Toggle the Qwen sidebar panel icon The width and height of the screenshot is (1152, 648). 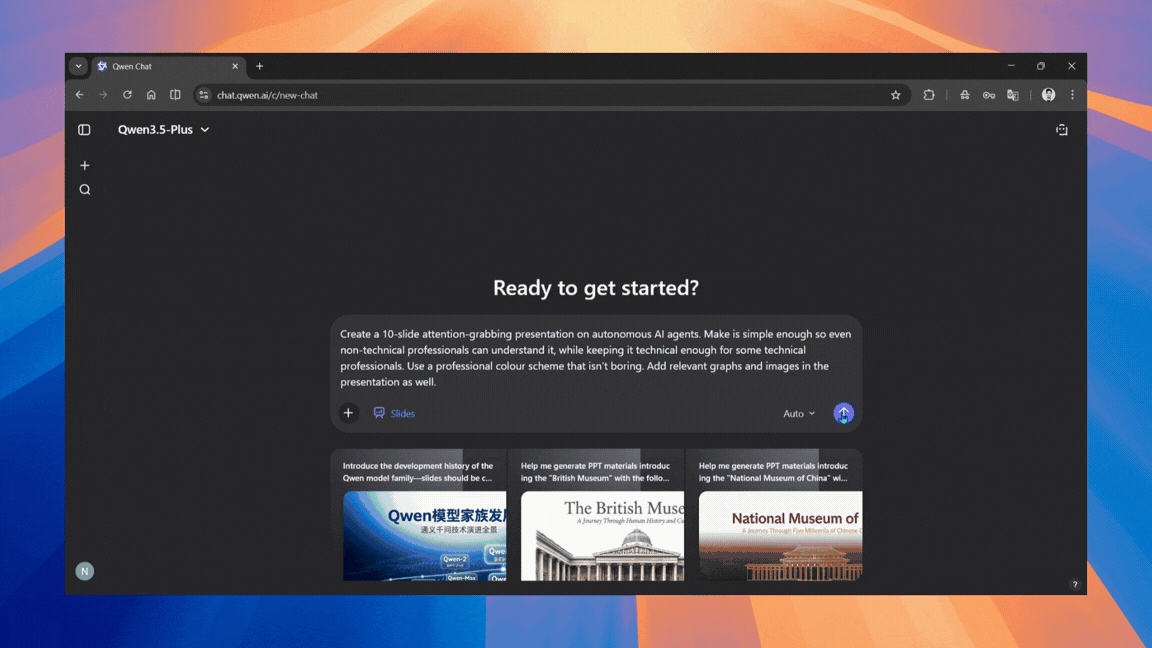click(x=84, y=130)
